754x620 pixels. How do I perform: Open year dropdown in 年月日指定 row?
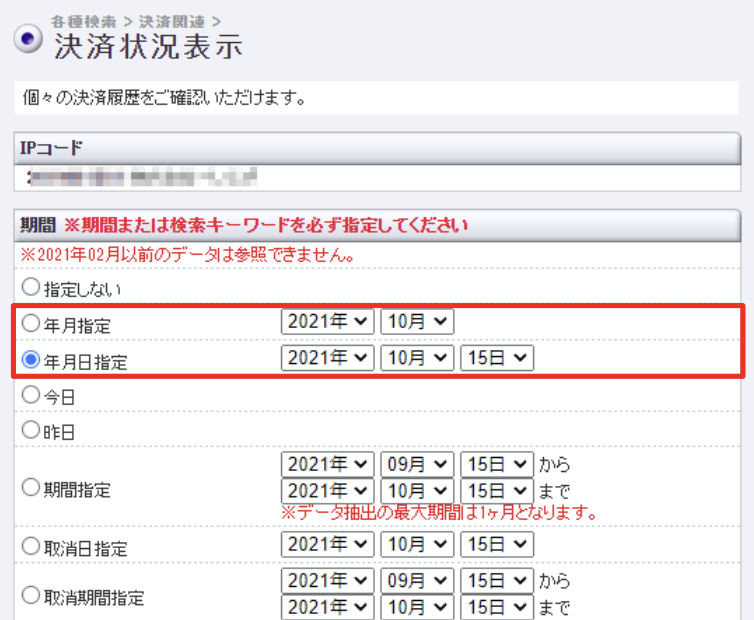click(x=327, y=358)
